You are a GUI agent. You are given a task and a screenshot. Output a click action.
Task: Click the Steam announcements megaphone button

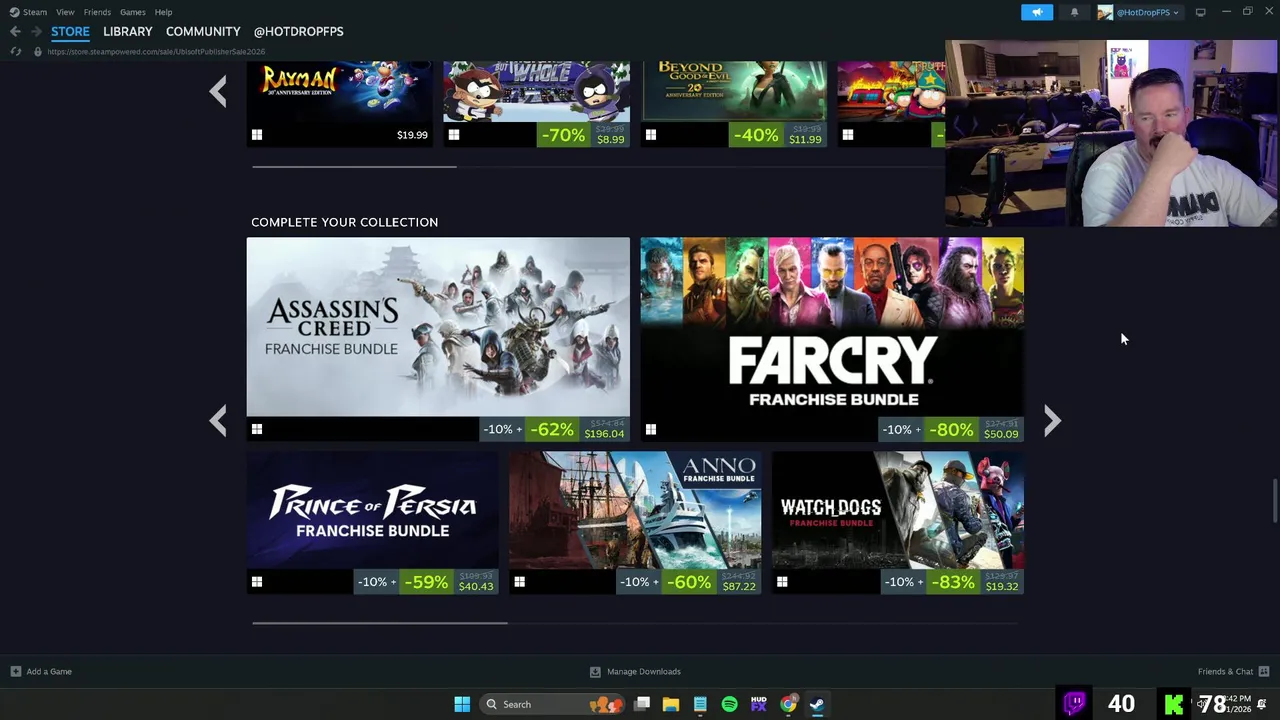coord(1037,12)
